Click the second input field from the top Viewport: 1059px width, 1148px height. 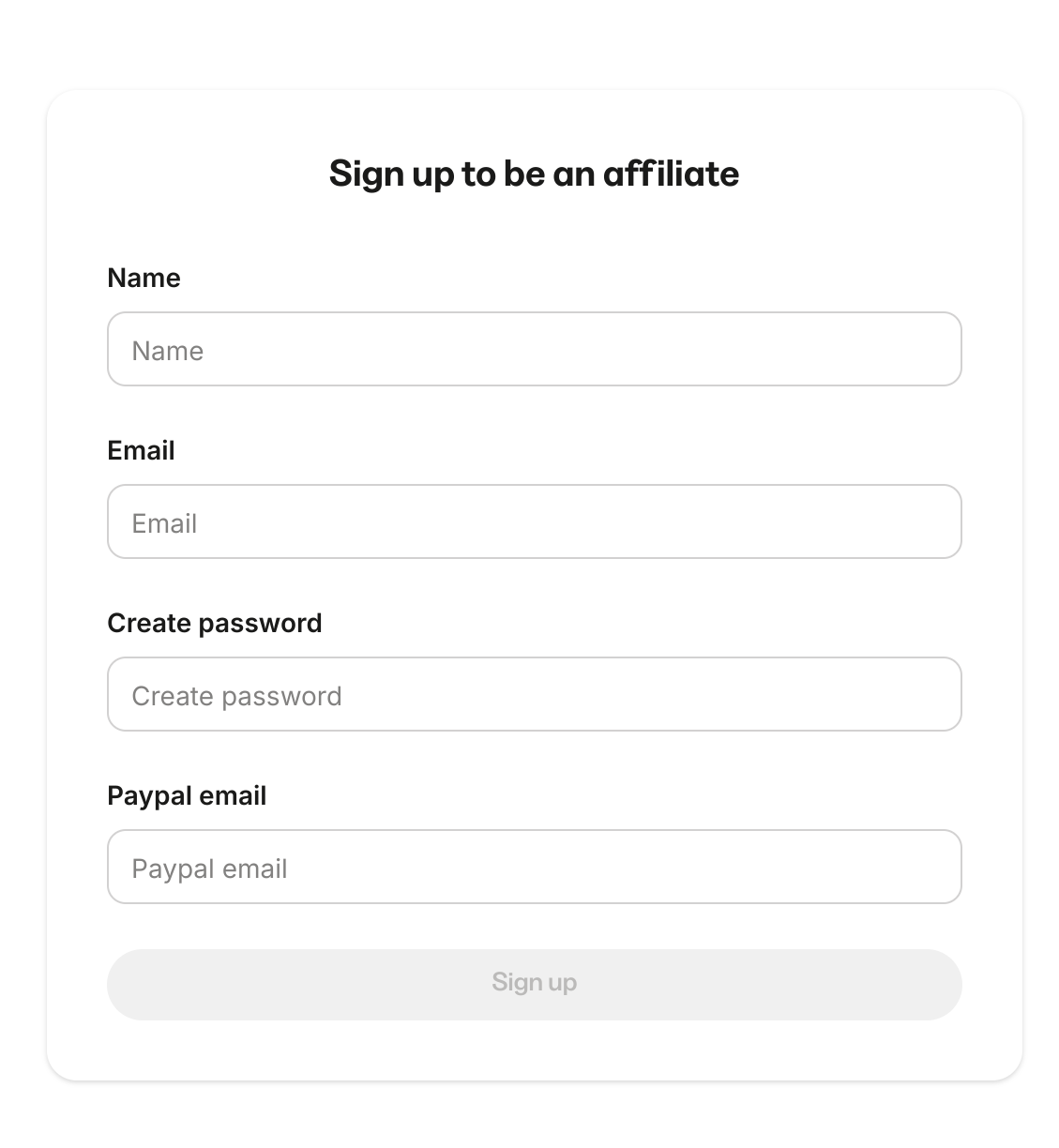pyautogui.click(x=535, y=521)
